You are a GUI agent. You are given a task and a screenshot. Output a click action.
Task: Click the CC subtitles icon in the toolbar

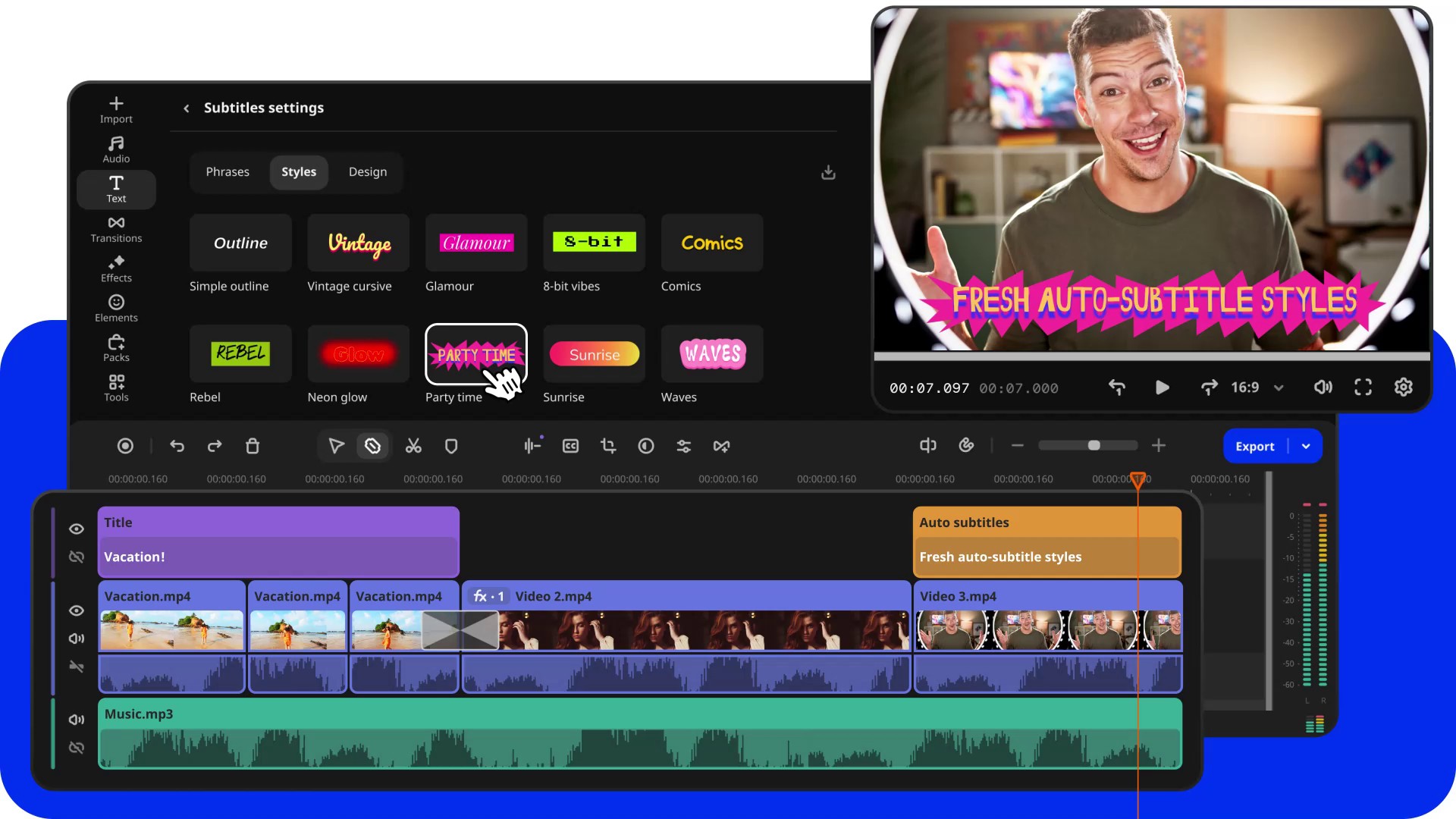[570, 446]
